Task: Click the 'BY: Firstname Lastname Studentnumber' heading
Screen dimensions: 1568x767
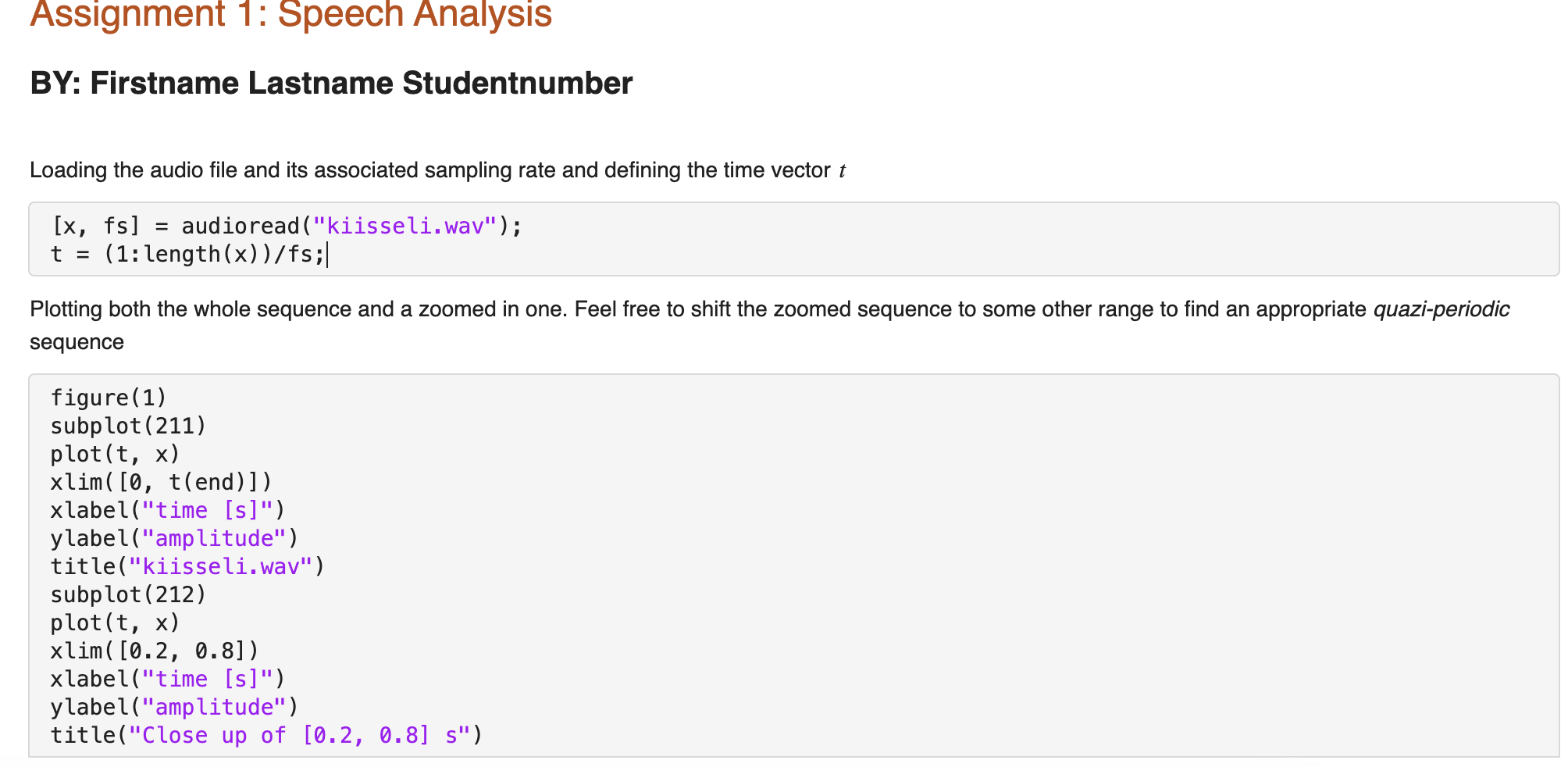Action: pos(331,83)
